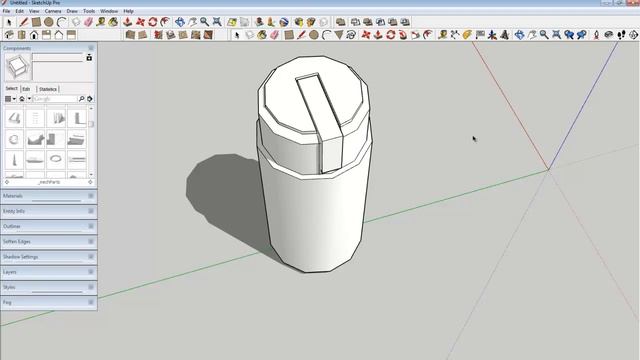Viewport: 640px width, 360px height.
Task: Switch to the Statistics tab in Components
Action: [48, 89]
